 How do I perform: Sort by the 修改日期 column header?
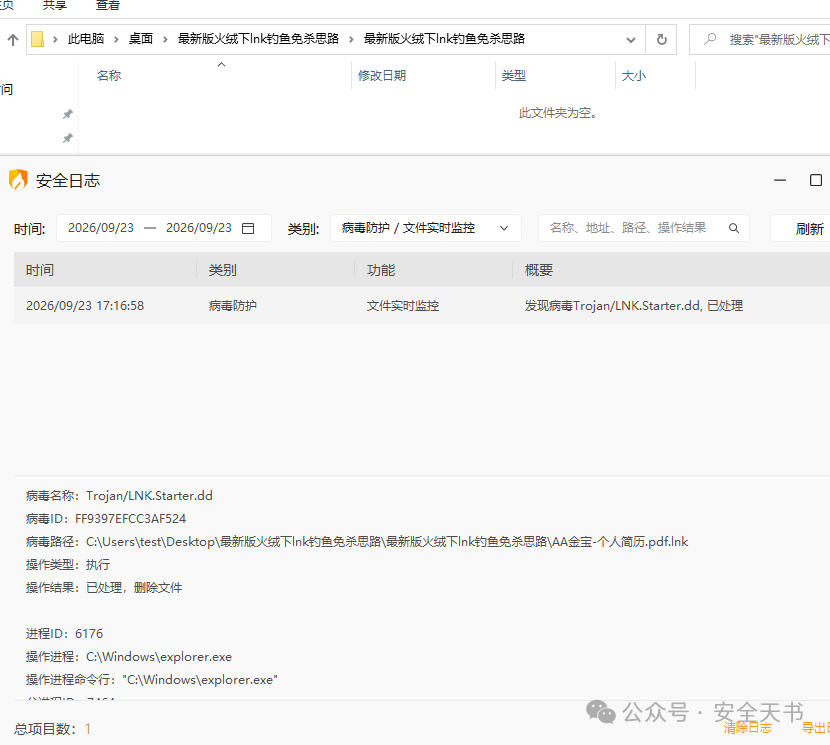[x=382, y=76]
